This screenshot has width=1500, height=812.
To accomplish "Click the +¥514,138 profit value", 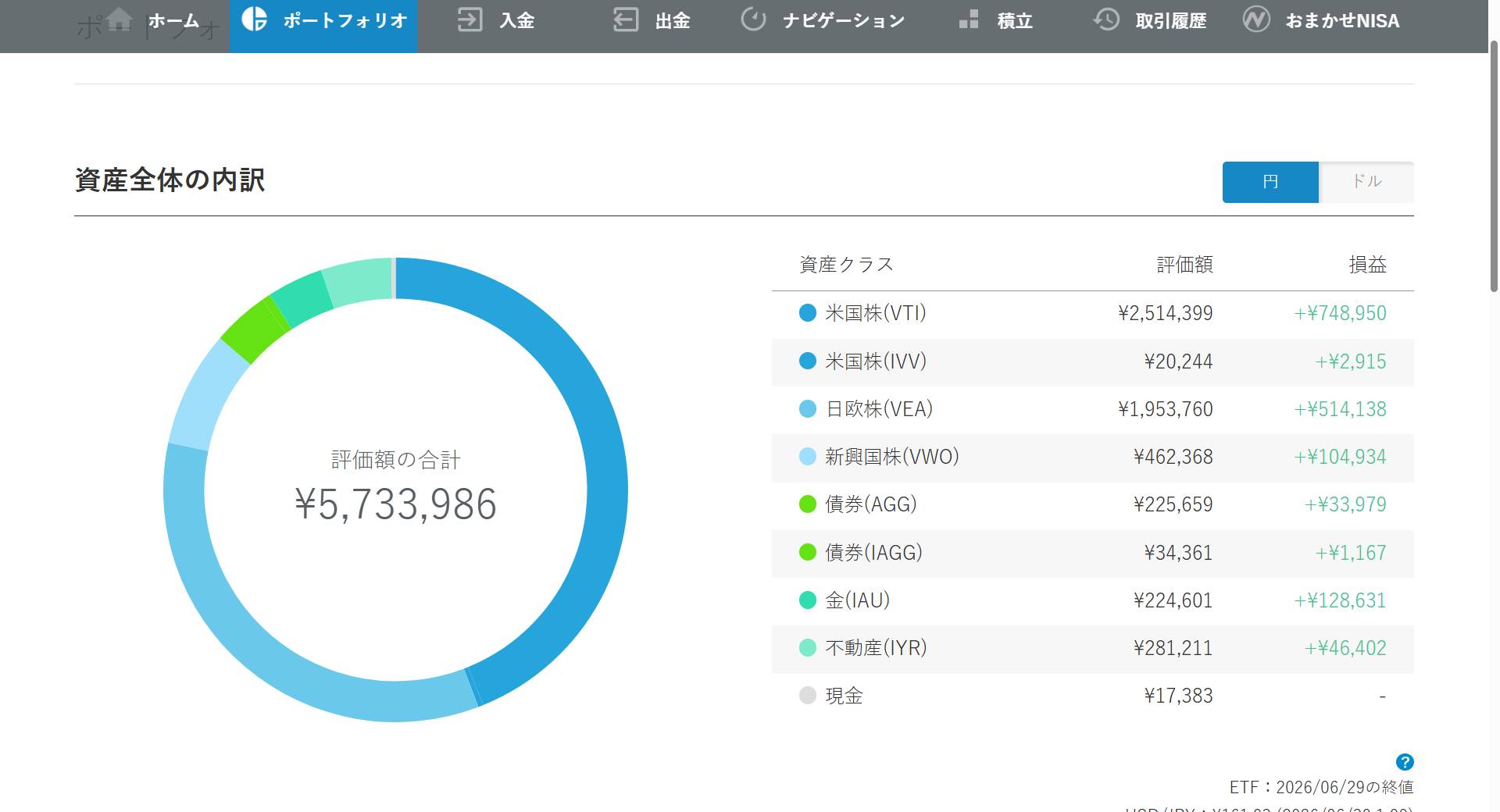I will pyautogui.click(x=1340, y=409).
